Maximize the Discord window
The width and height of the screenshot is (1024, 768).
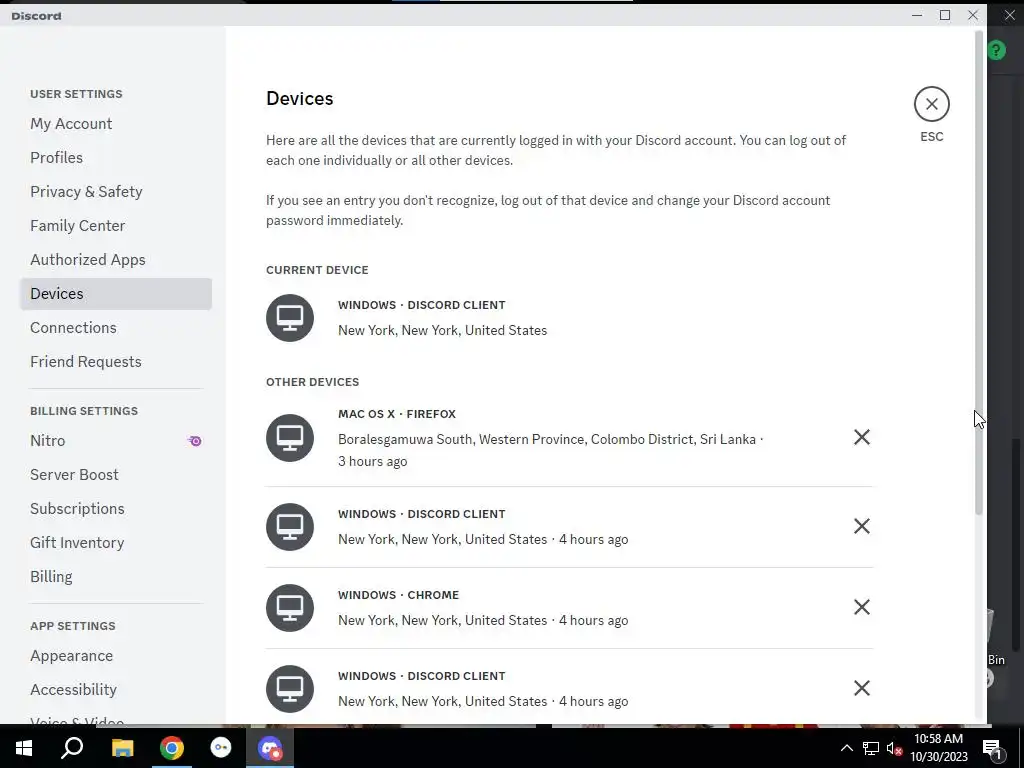click(x=944, y=15)
